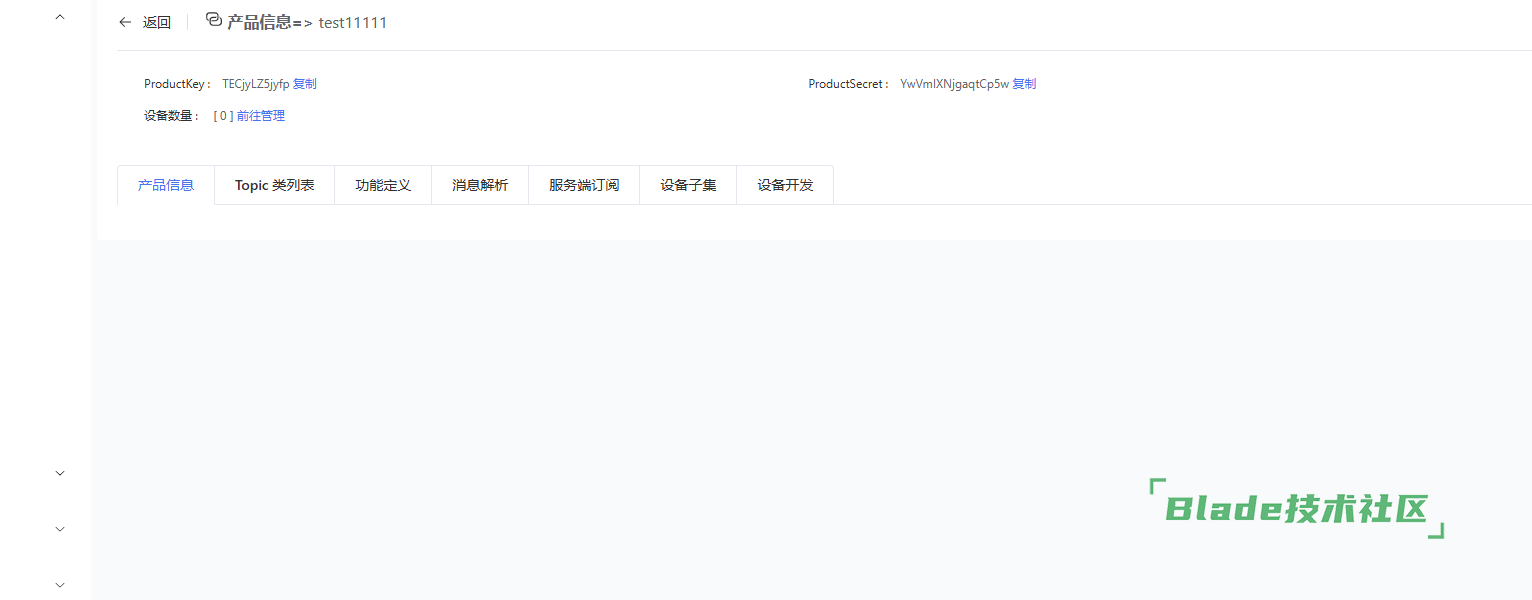Copy the ProductKey using its 复制 link
This screenshot has width=1532, height=600.
point(304,84)
